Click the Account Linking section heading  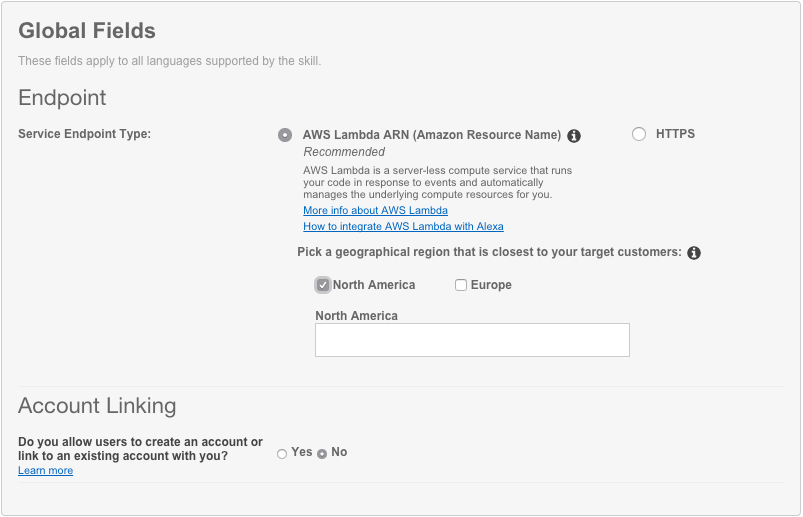(x=97, y=406)
